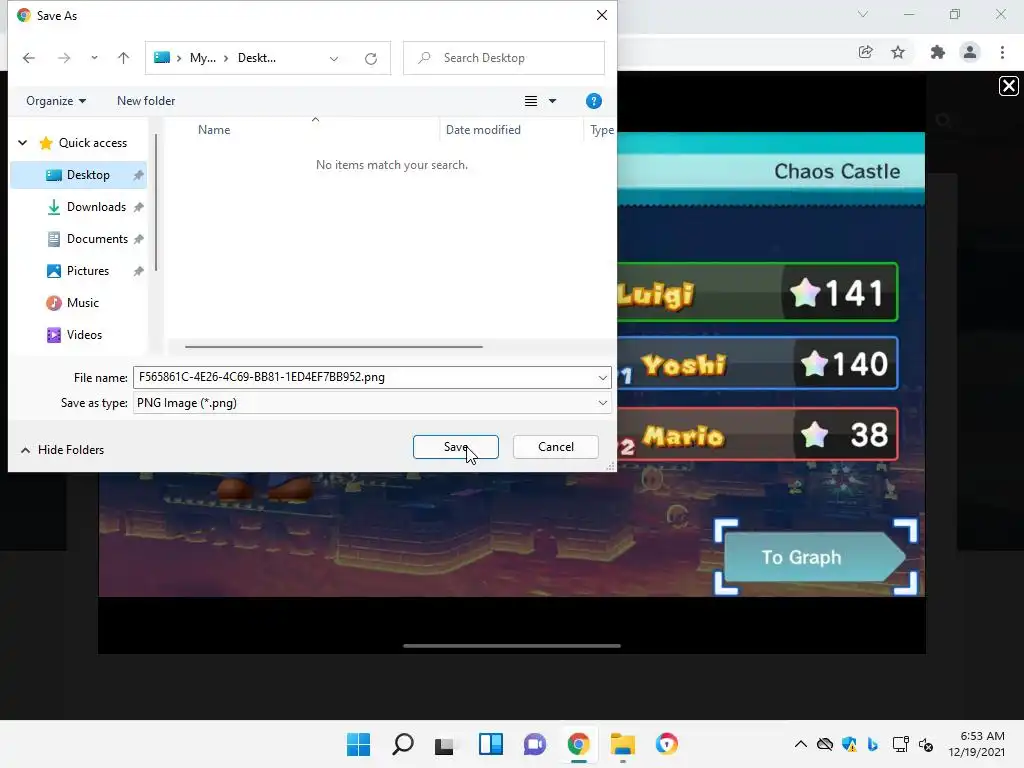Open Chrome three-dot menu
The width and height of the screenshot is (1024, 768).
[1002, 52]
